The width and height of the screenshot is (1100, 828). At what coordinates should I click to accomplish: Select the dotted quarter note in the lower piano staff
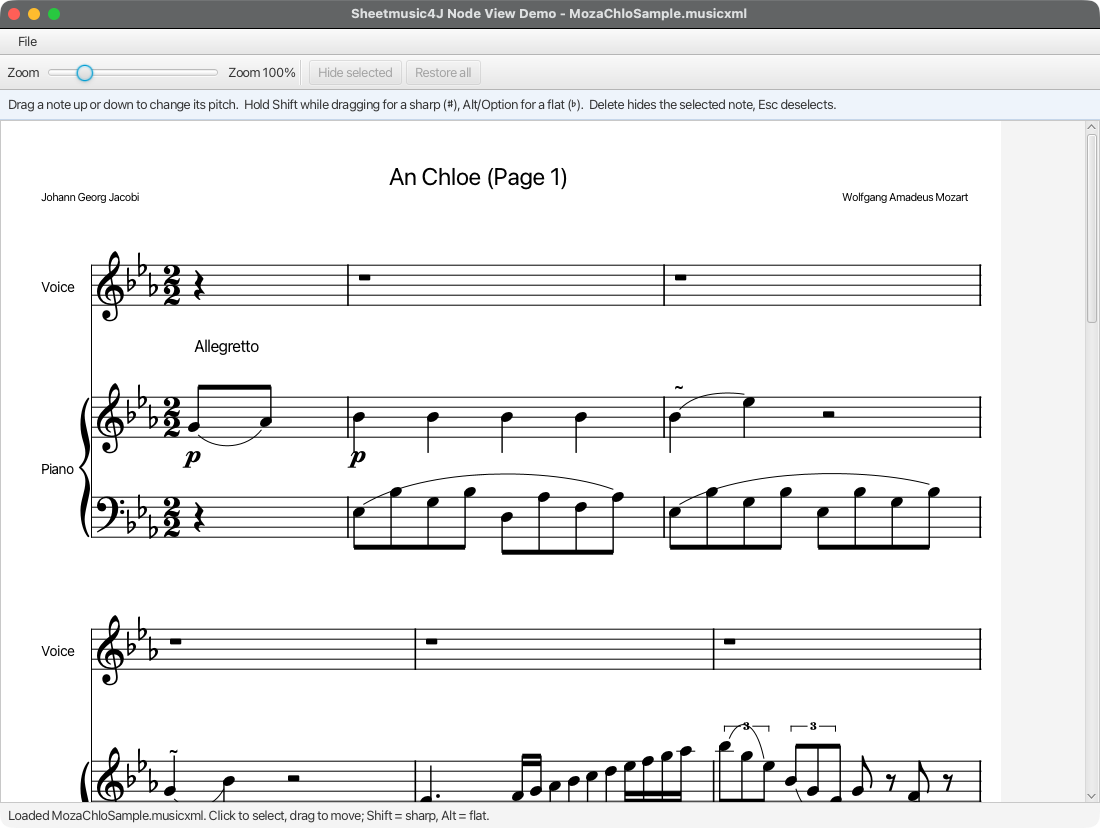point(427,797)
